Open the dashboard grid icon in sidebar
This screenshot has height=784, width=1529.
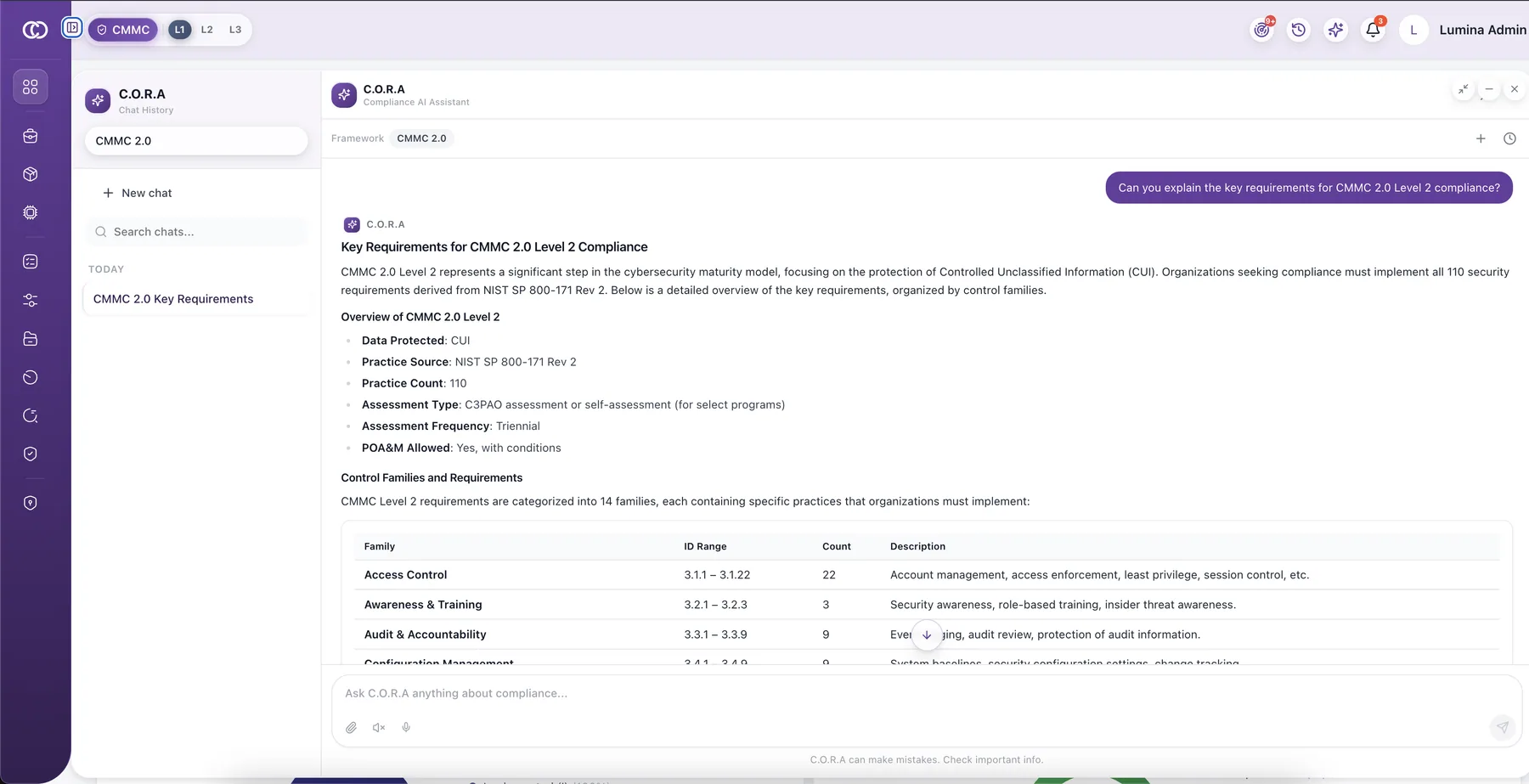click(x=31, y=87)
